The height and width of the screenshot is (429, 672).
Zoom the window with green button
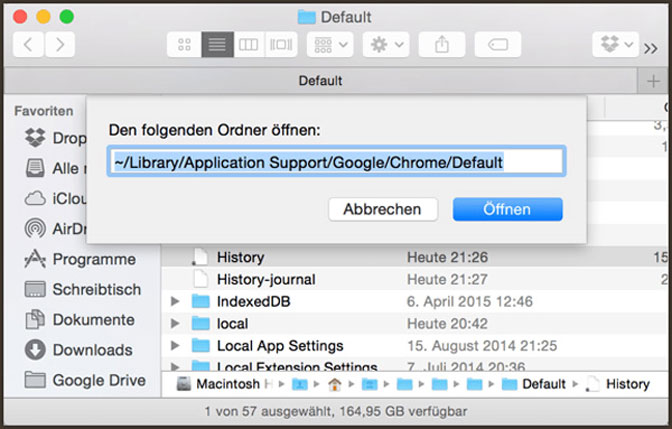(x=66, y=17)
